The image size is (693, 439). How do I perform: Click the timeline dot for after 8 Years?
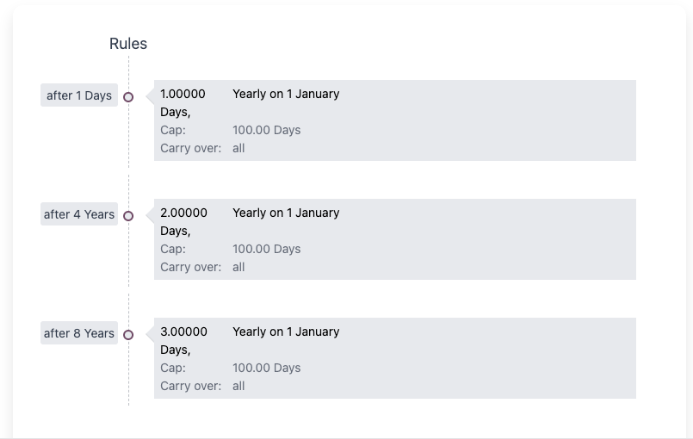pos(128,334)
